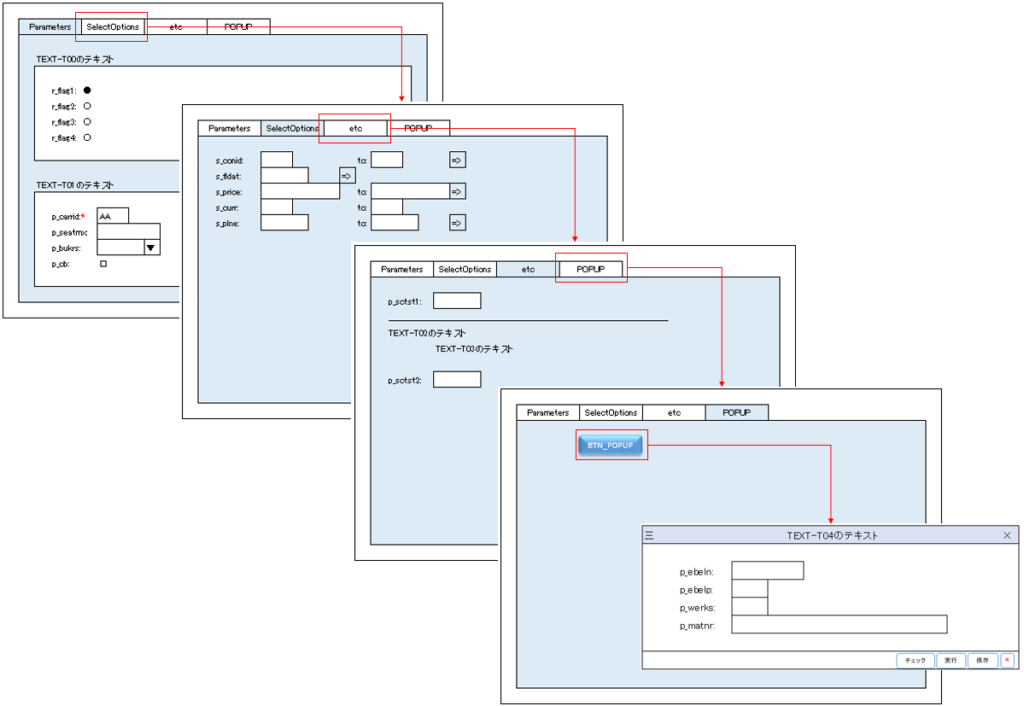Image resolution: width=1024 pixels, height=706 pixels.
Task: Open the p_bukrs dropdown list
Action: pos(151,247)
